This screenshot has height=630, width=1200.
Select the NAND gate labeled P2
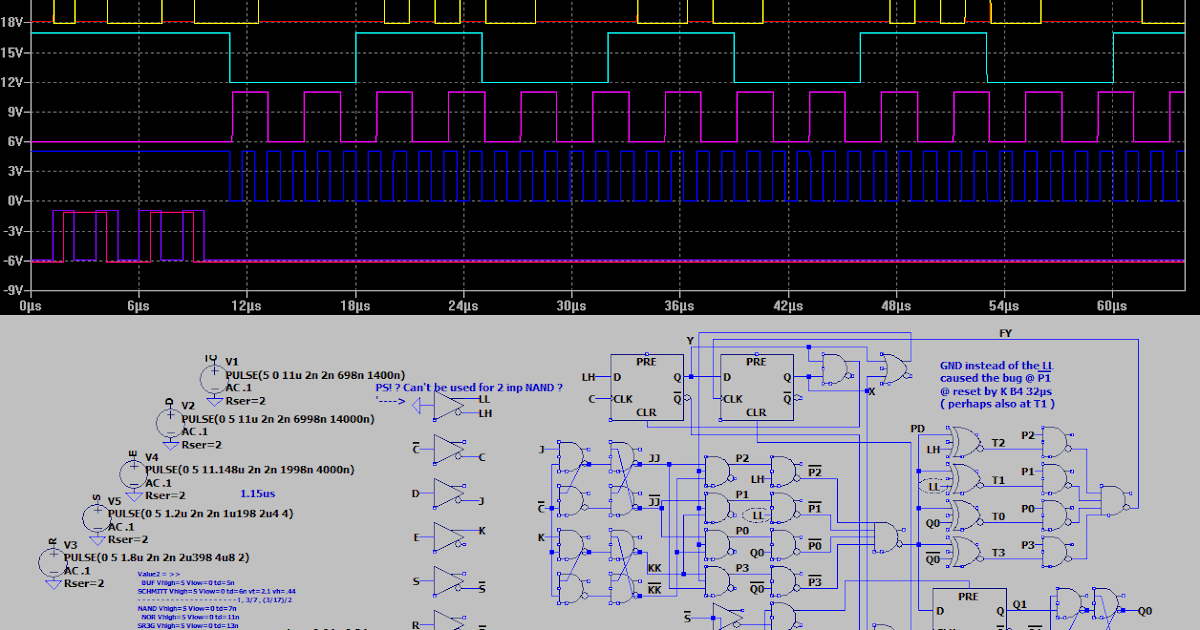[717, 472]
